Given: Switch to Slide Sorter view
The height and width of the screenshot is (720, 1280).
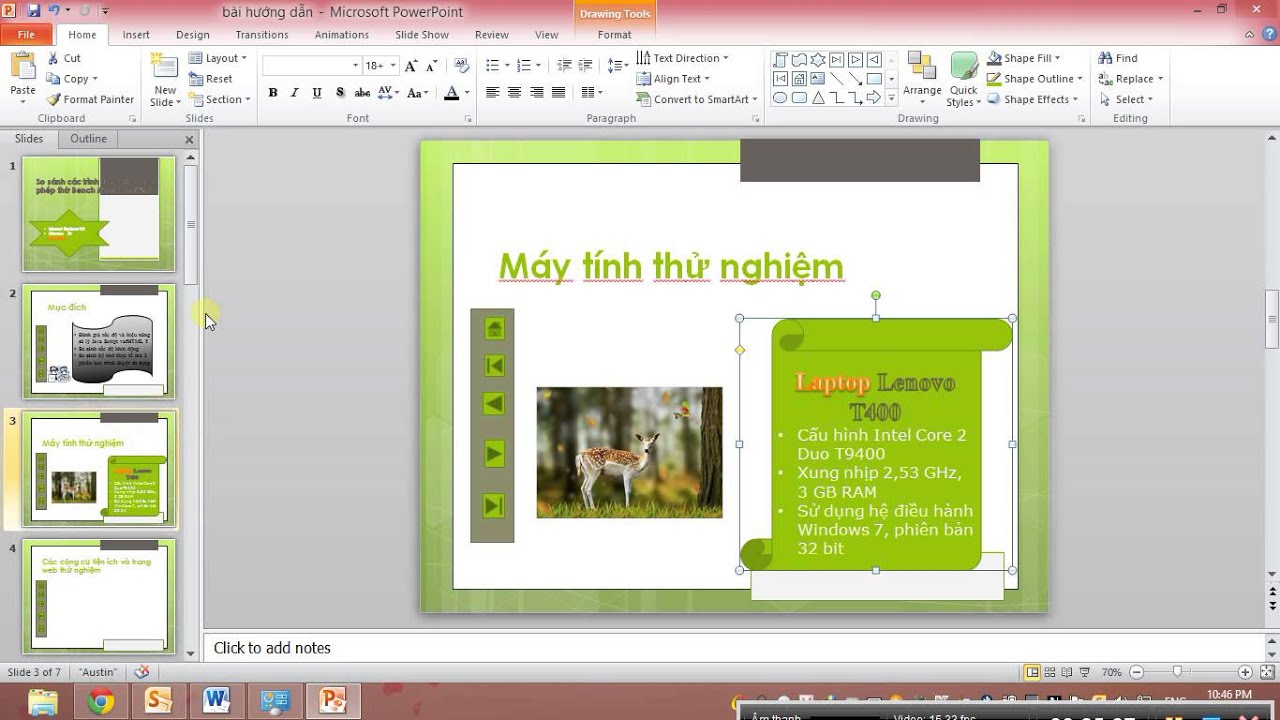Looking at the screenshot, I should point(1050,672).
